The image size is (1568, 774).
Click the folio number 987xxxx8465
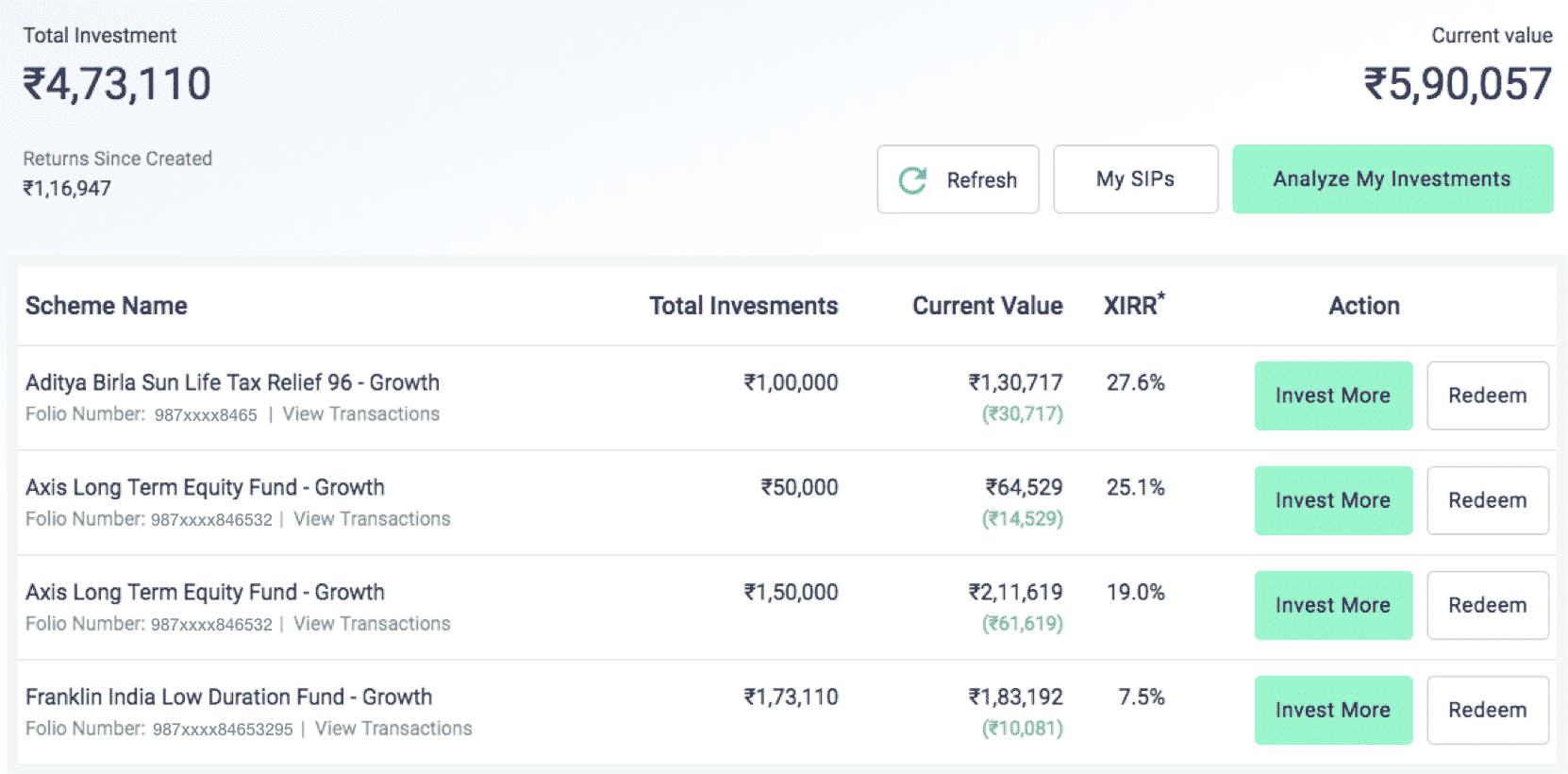click(x=206, y=415)
